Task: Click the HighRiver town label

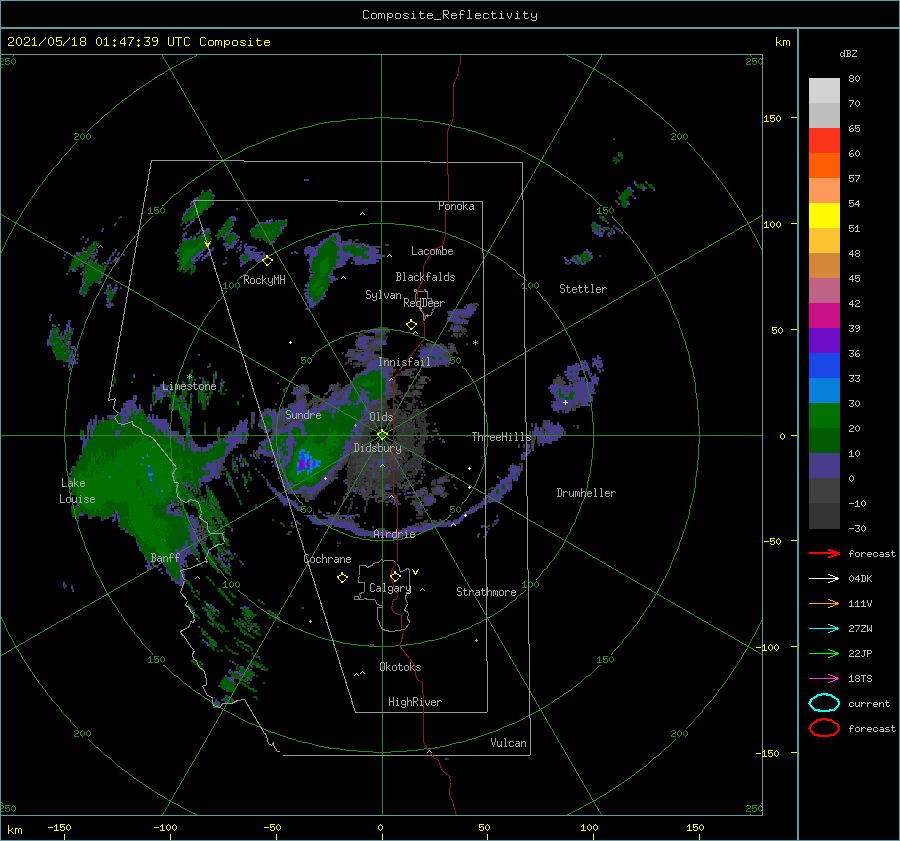Action: click(415, 702)
